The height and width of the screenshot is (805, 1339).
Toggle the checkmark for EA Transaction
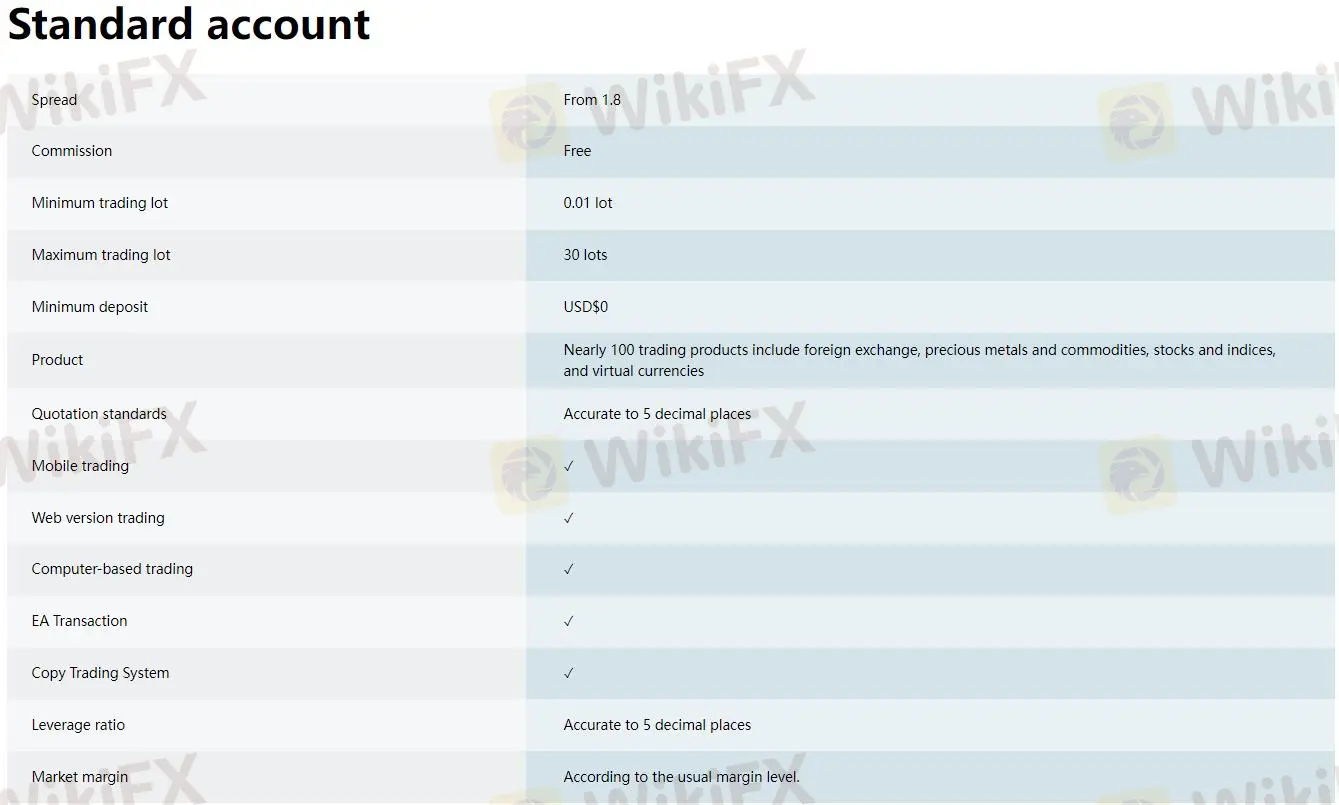tap(568, 621)
